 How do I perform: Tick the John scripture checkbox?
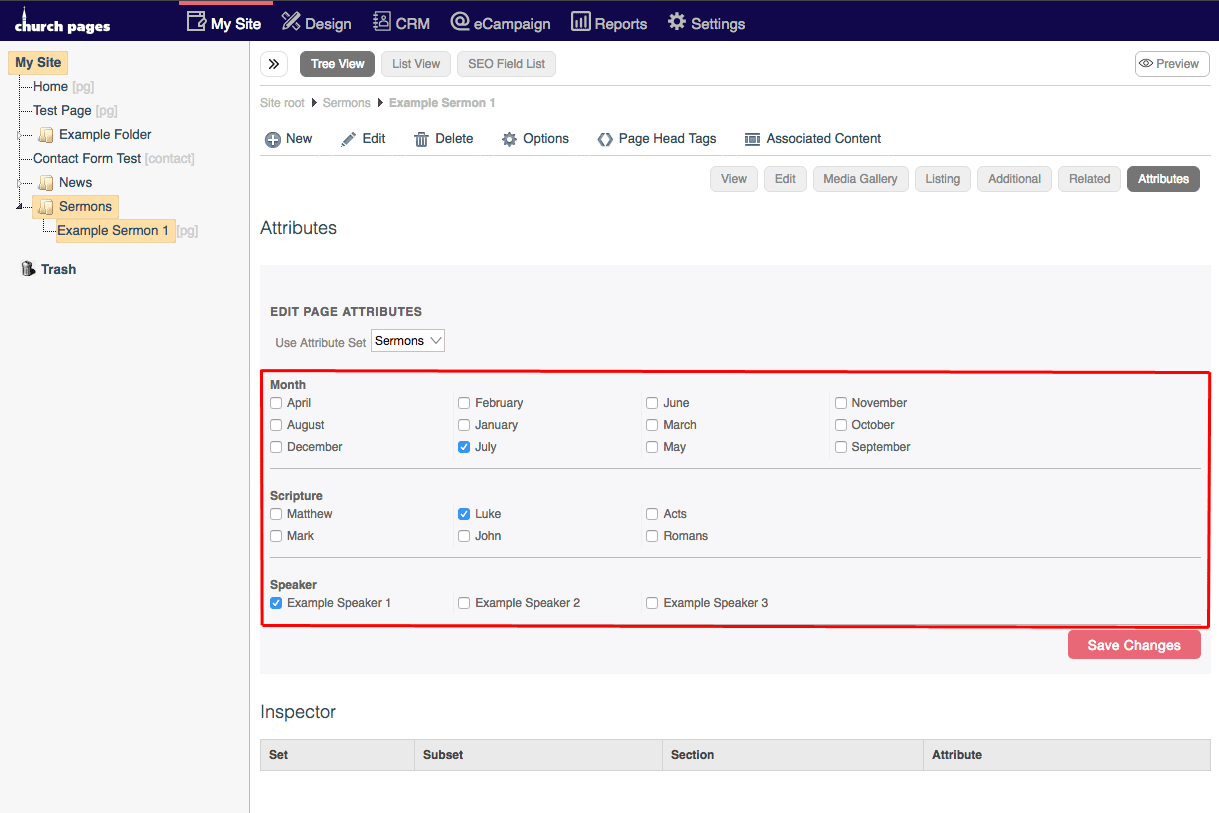(464, 536)
